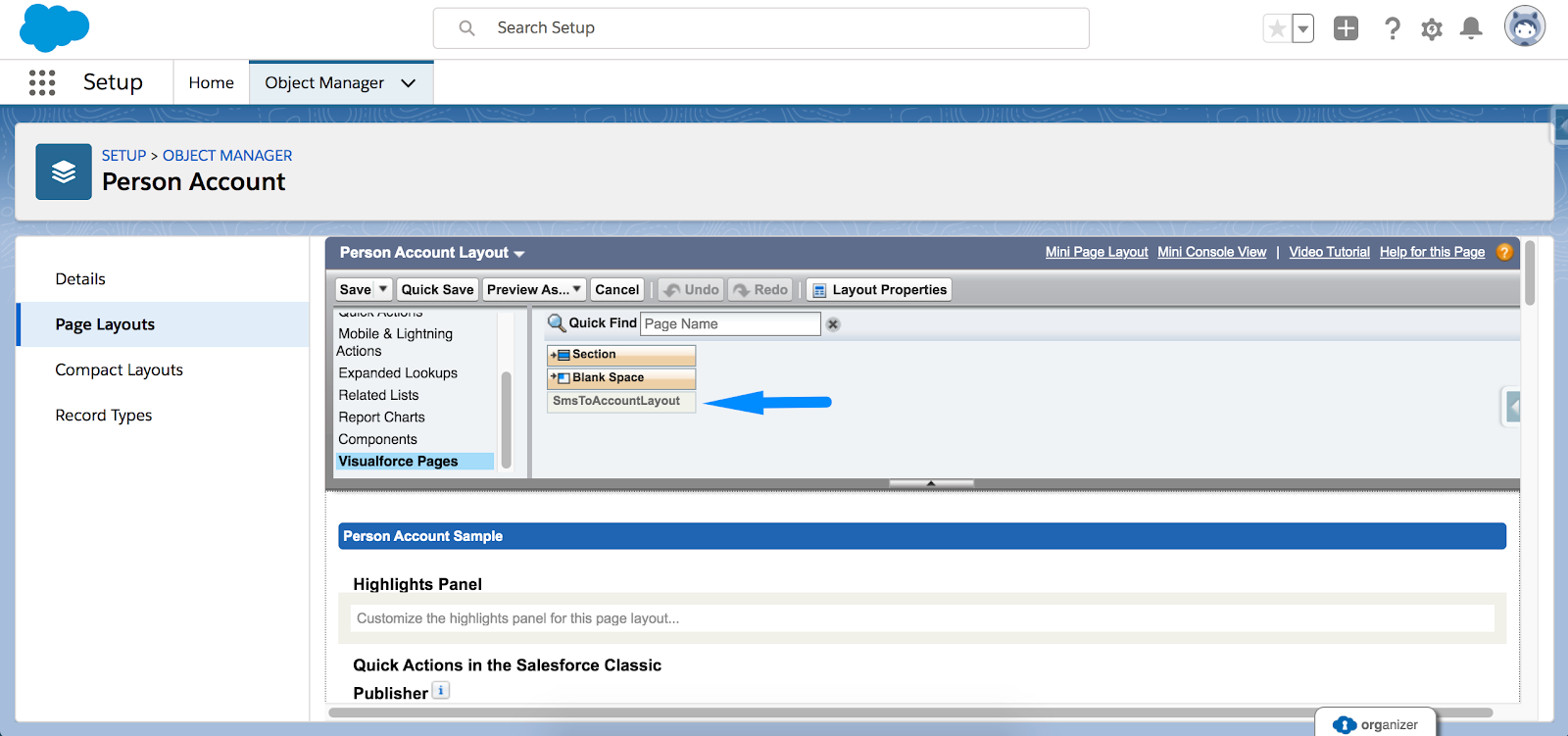
Task: Click the favorites star icon
Action: (x=1277, y=28)
